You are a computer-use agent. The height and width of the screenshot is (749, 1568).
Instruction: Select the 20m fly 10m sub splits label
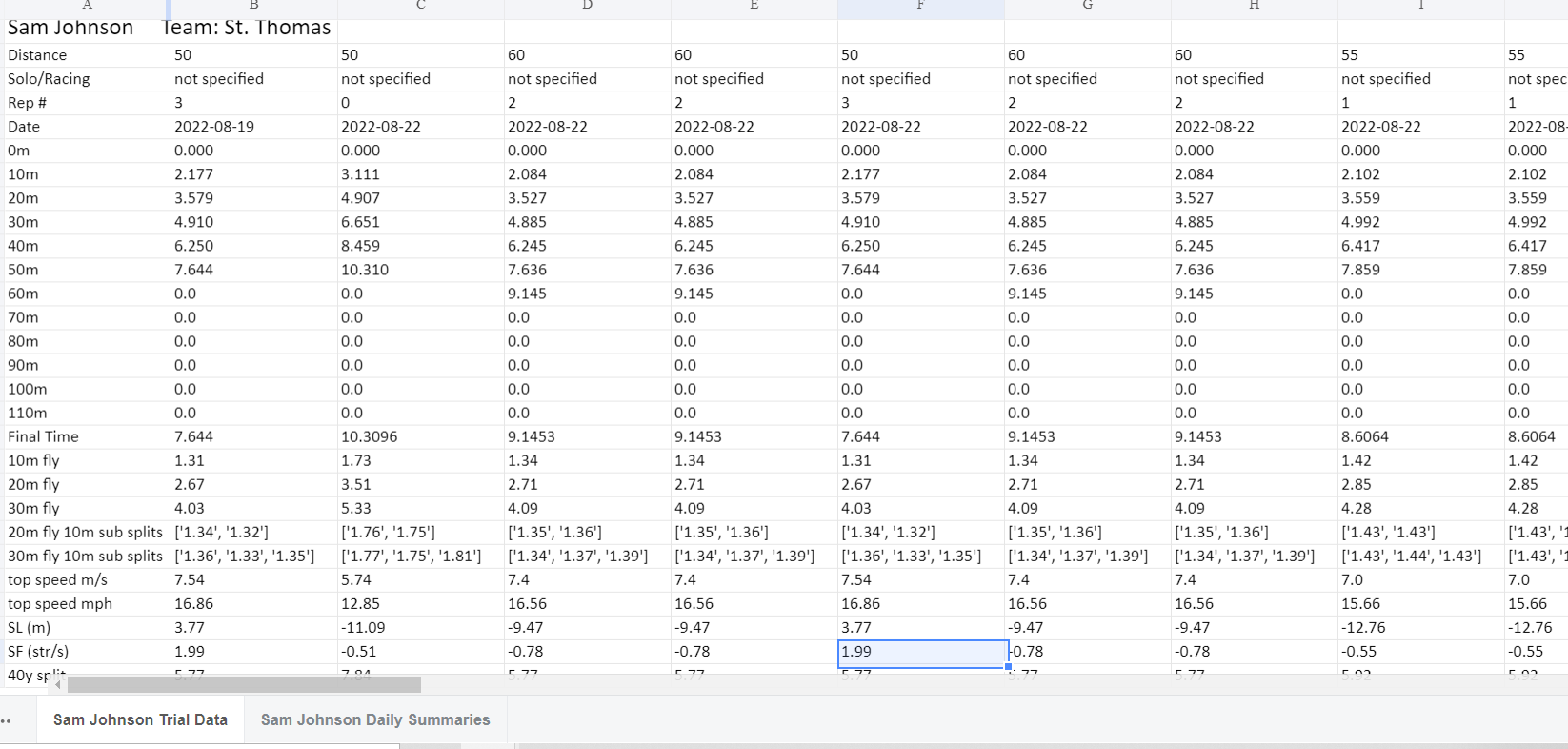point(86,532)
